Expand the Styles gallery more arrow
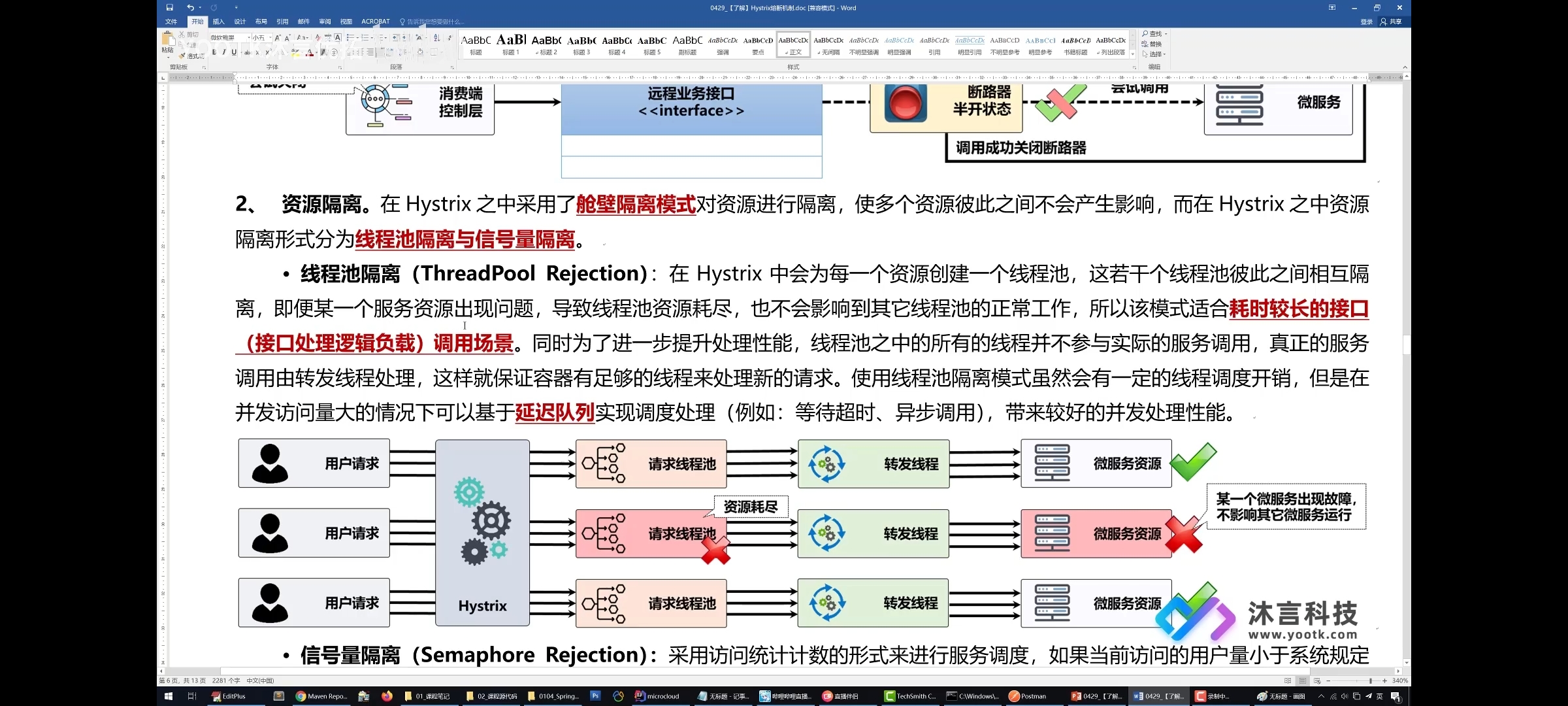Viewport: 1568px width, 706px height. point(1133,54)
